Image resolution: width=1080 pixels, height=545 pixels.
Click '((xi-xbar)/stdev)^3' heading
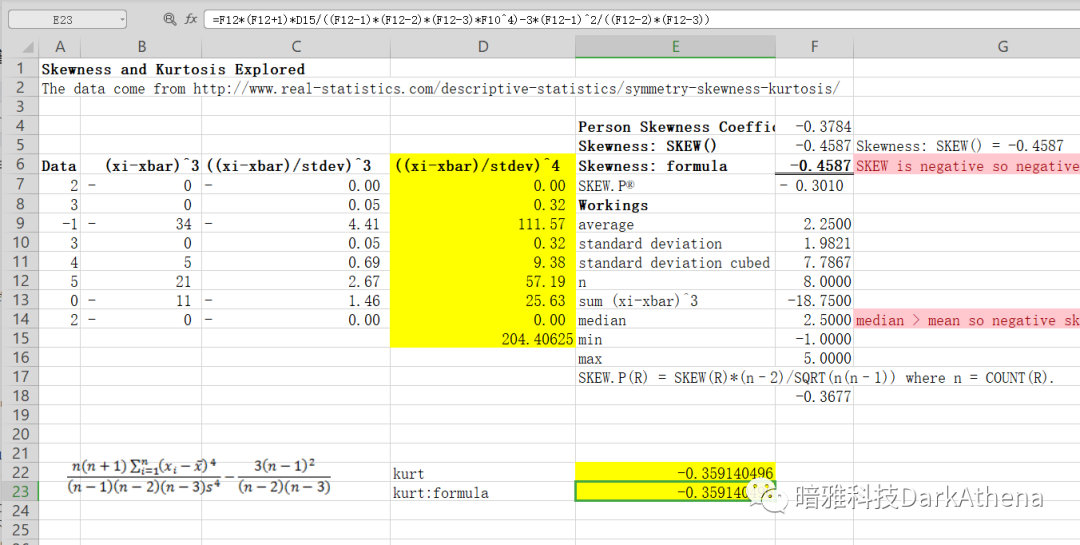[x=289, y=165]
